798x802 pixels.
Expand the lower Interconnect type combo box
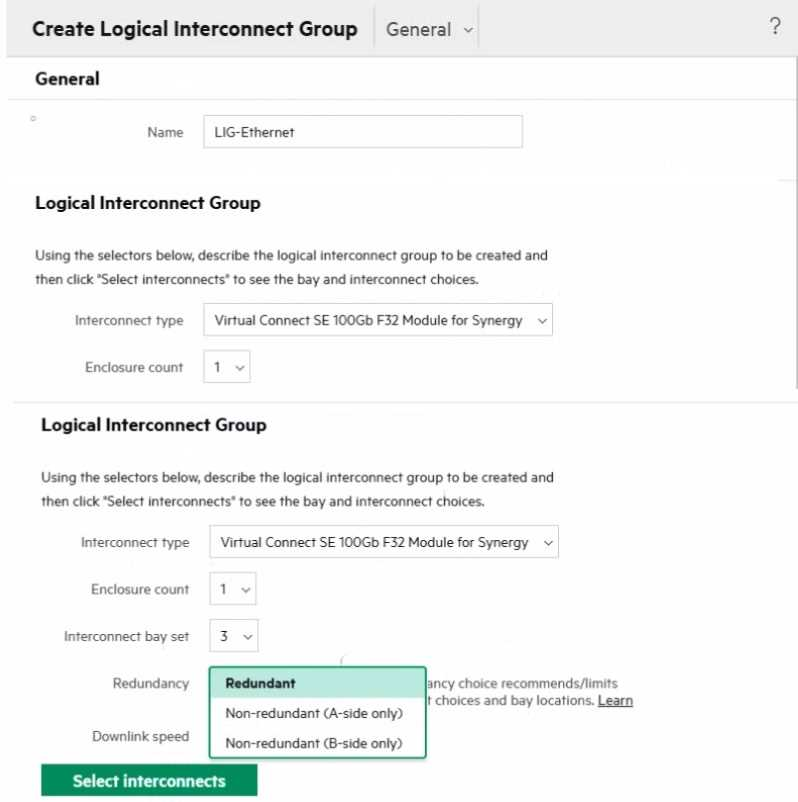tap(383, 543)
